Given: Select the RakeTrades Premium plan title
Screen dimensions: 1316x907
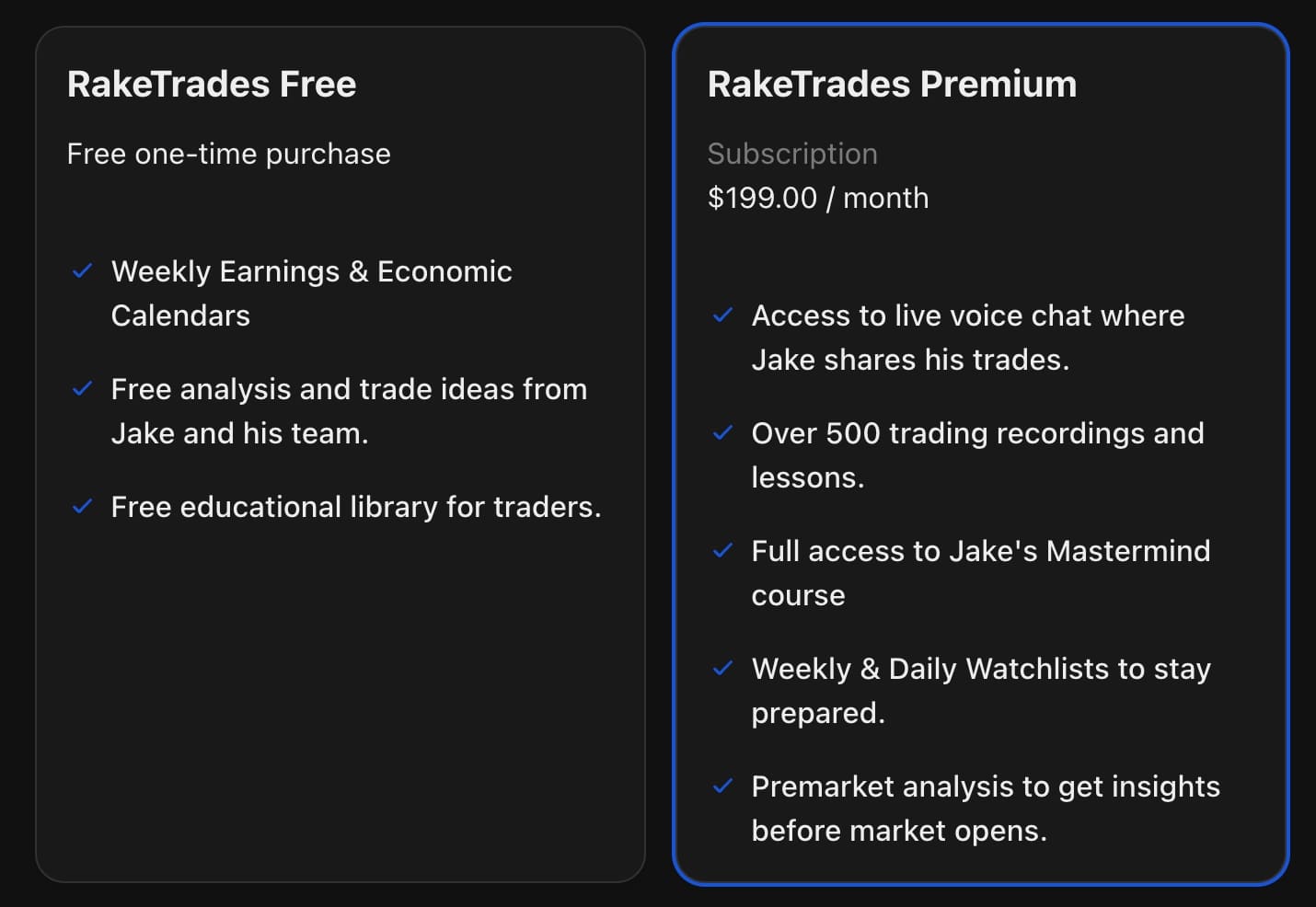Looking at the screenshot, I should [x=892, y=84].
